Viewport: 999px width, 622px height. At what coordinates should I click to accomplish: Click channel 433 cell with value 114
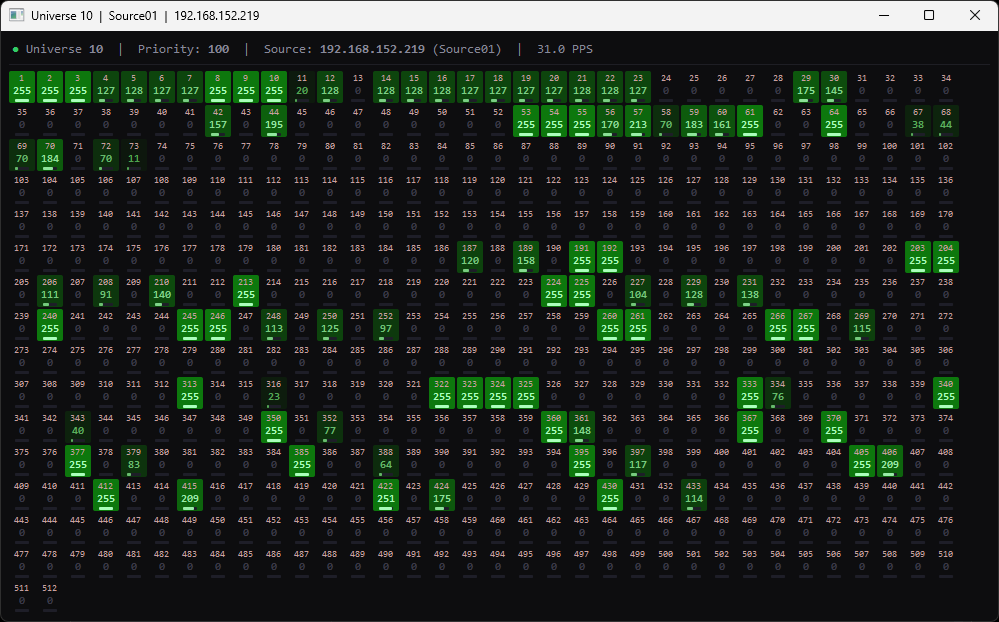coord(694,495)
